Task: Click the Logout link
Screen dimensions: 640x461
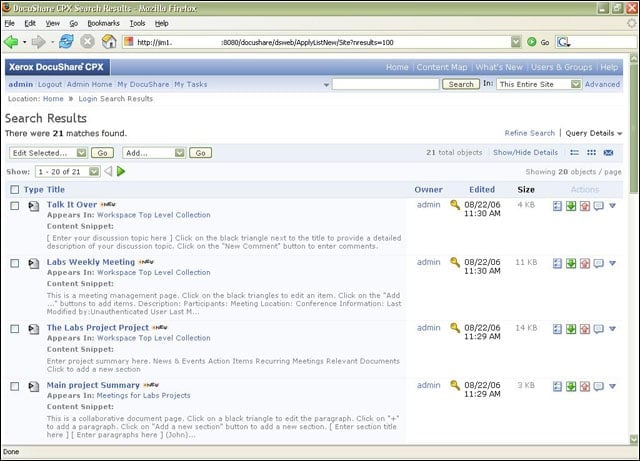Action: pos(50,84)
